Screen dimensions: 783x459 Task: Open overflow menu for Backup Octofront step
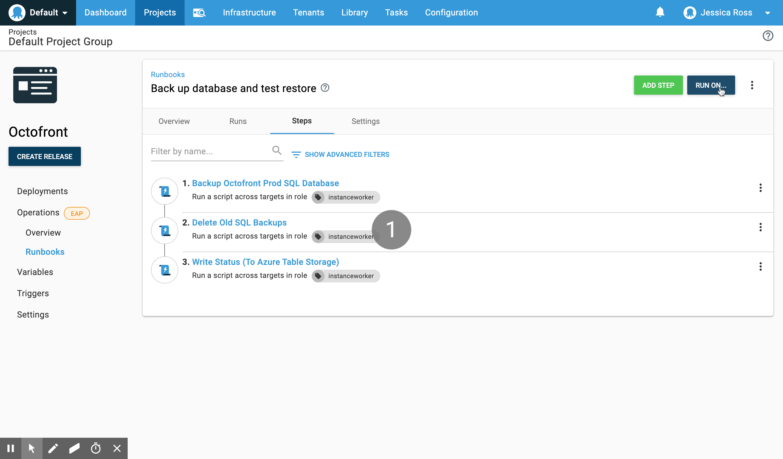click(x=761, y=188)
